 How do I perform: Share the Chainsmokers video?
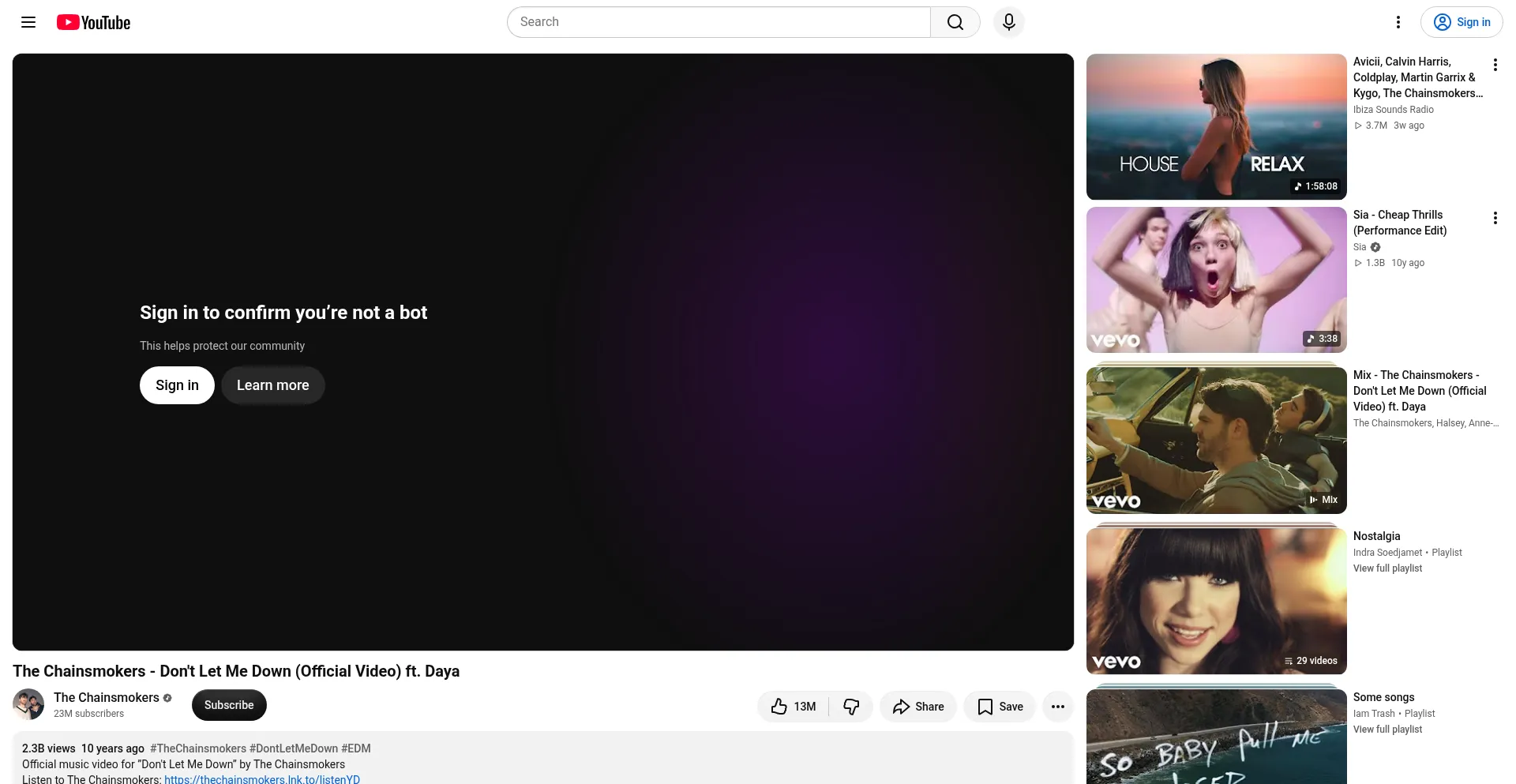[x=918, y=707]
